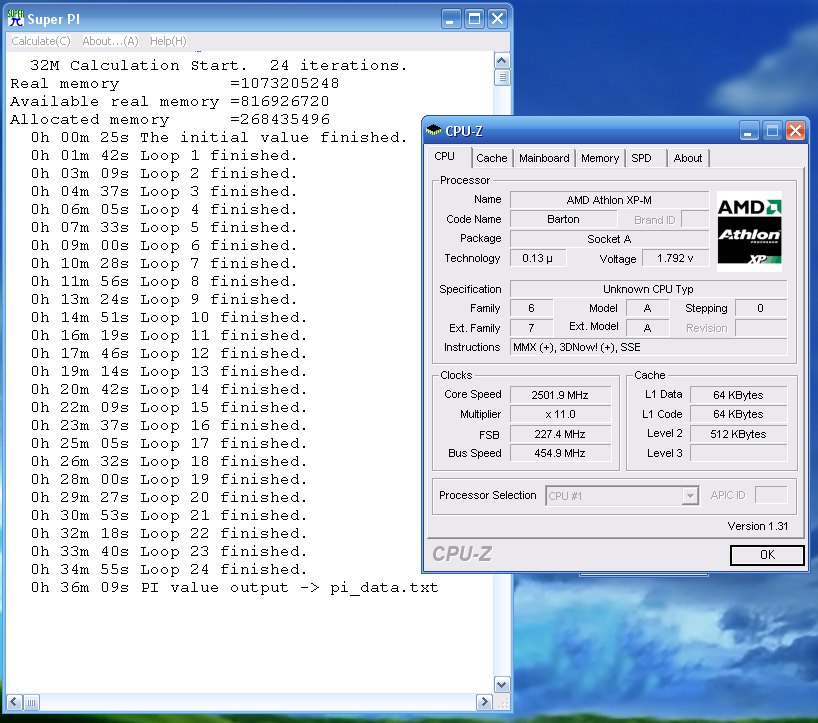818x723 pixels.
Task: Click the Technology value 0.13 µ
Action: tap(538, 258)
